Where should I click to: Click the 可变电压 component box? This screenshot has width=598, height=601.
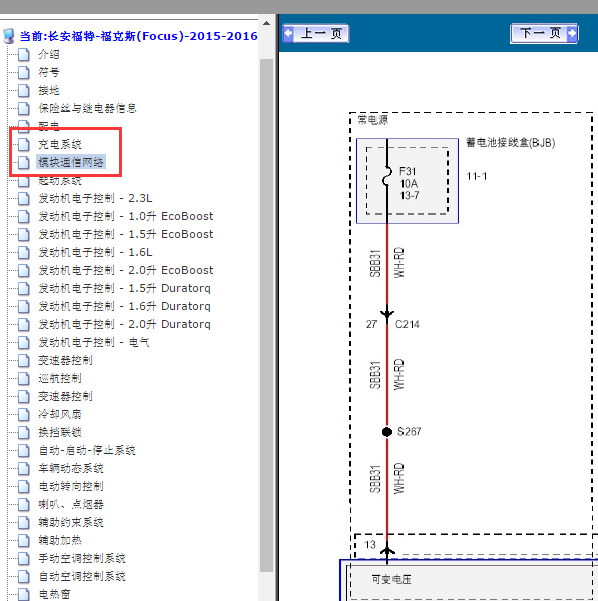468,580
